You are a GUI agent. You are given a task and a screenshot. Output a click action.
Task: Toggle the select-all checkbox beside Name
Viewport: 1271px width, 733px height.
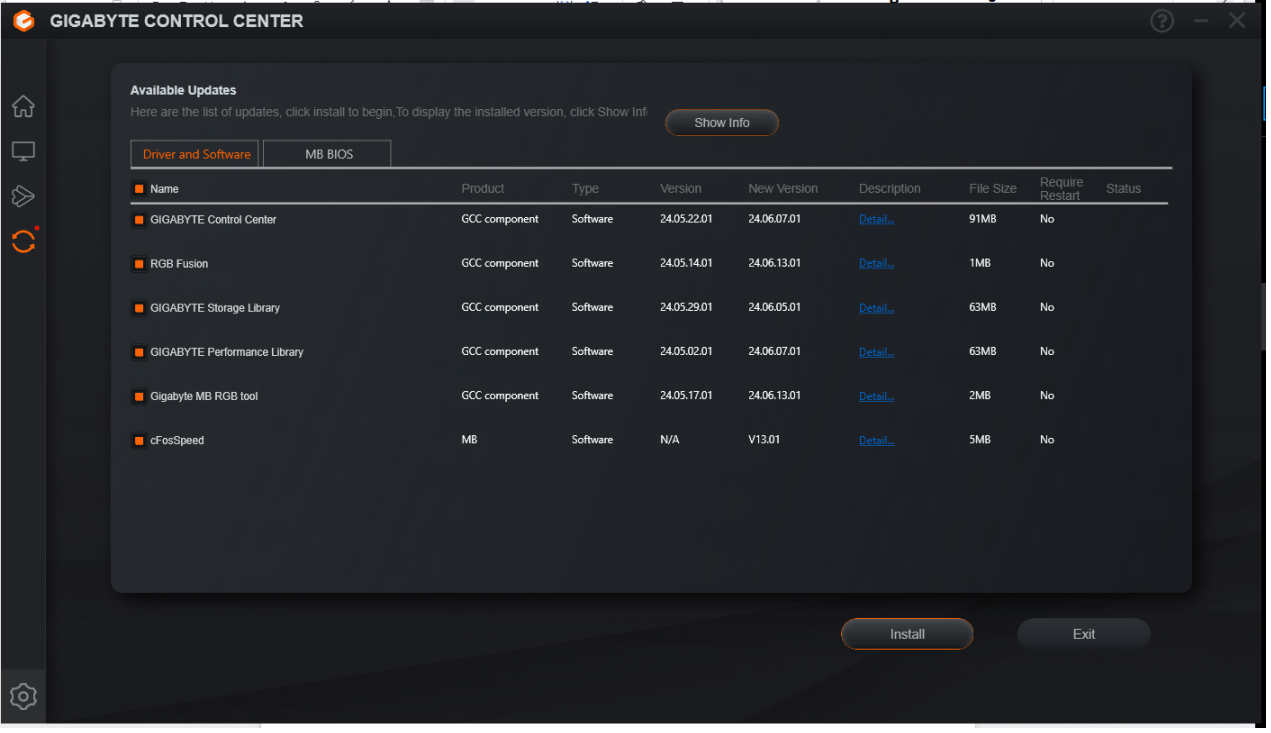[139, 189]
